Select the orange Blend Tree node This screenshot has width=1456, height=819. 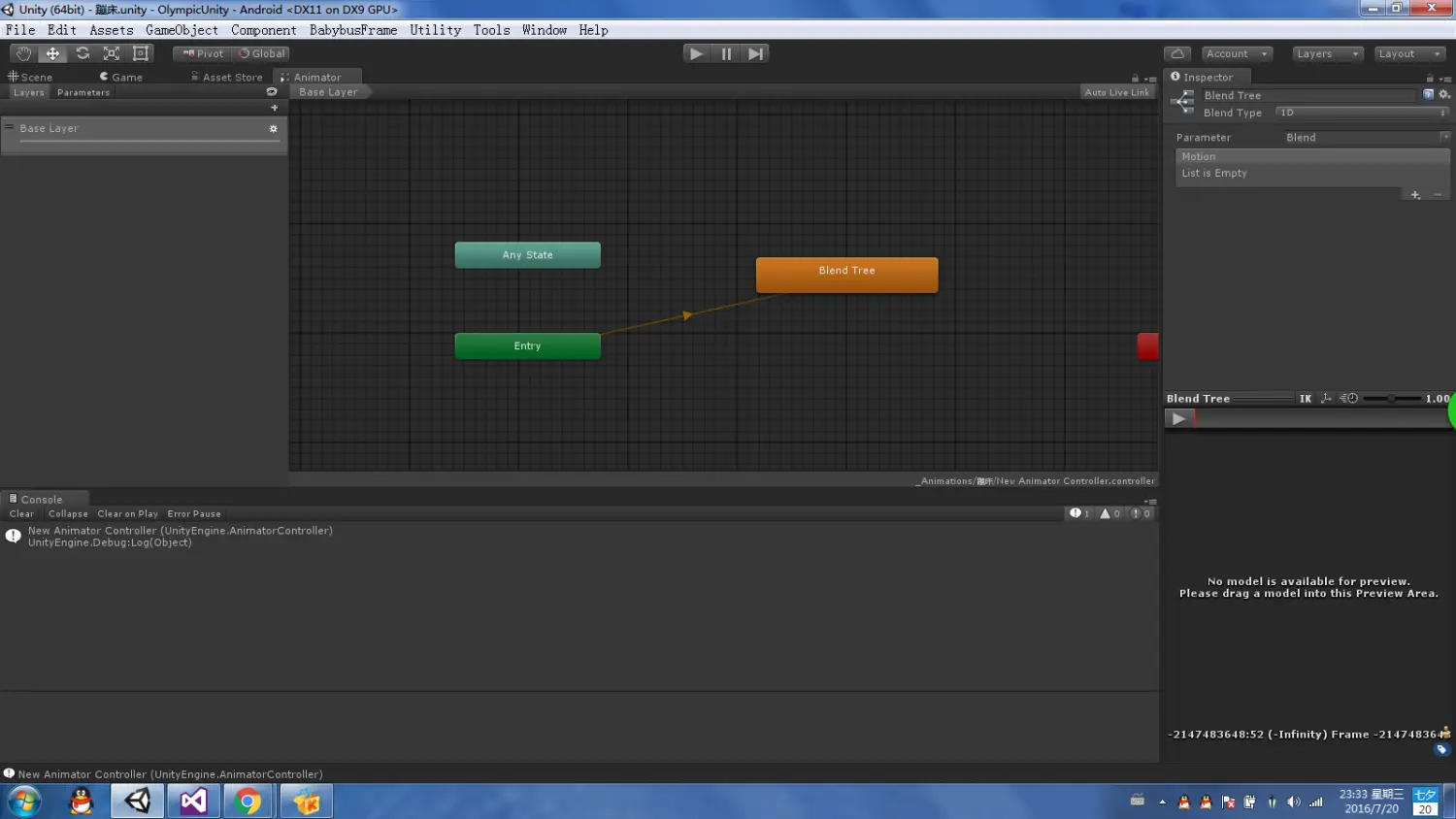pos(846,275)
